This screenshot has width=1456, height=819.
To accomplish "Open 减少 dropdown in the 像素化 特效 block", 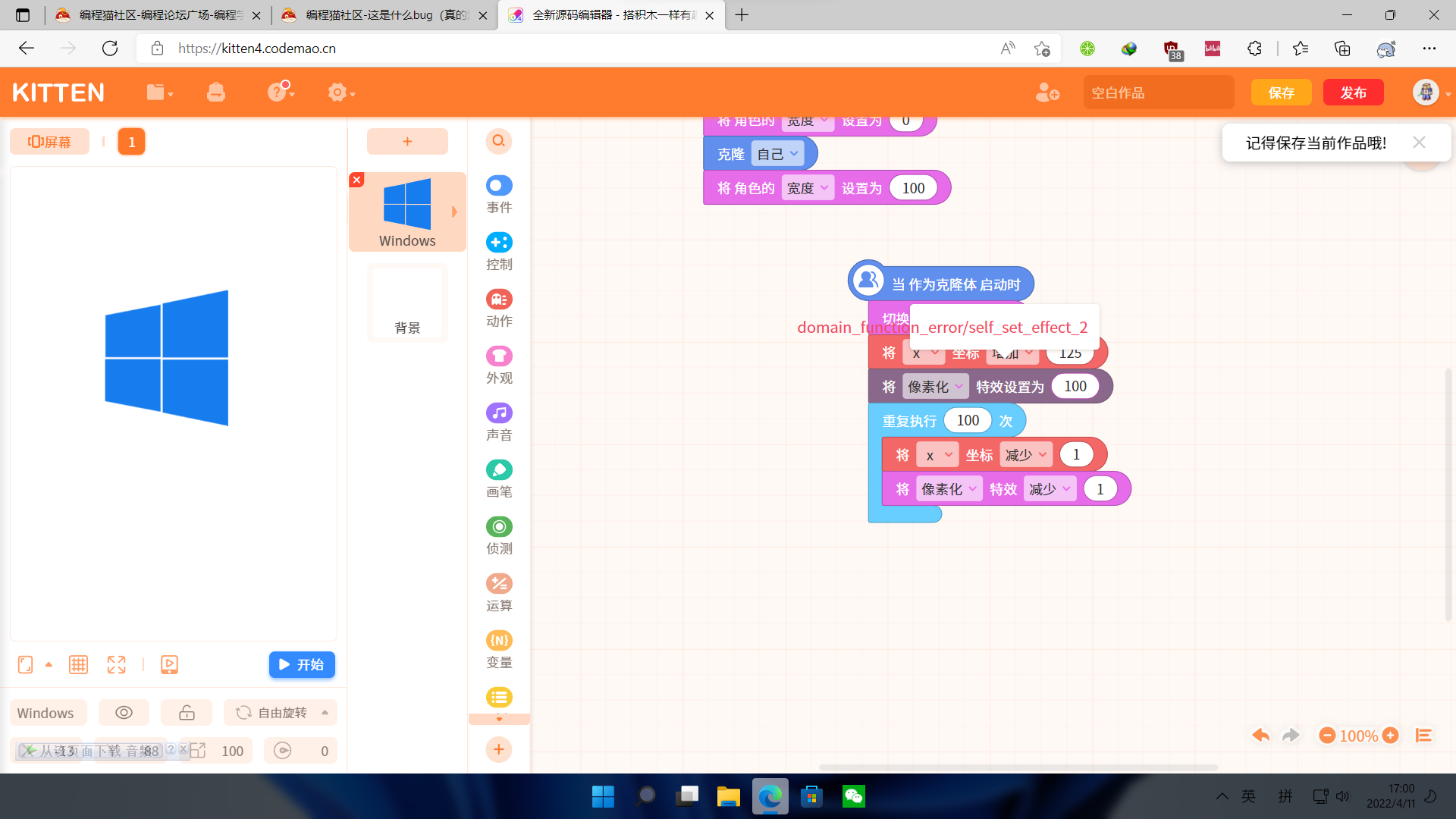I will (1050, 489).
